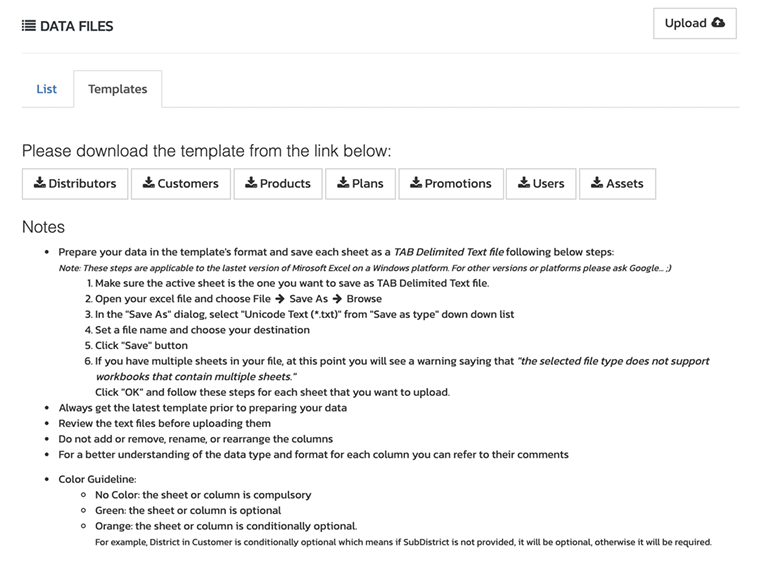Click the DATA FILES heading text
Screen dimensions: 779x578
coord(77,26)
